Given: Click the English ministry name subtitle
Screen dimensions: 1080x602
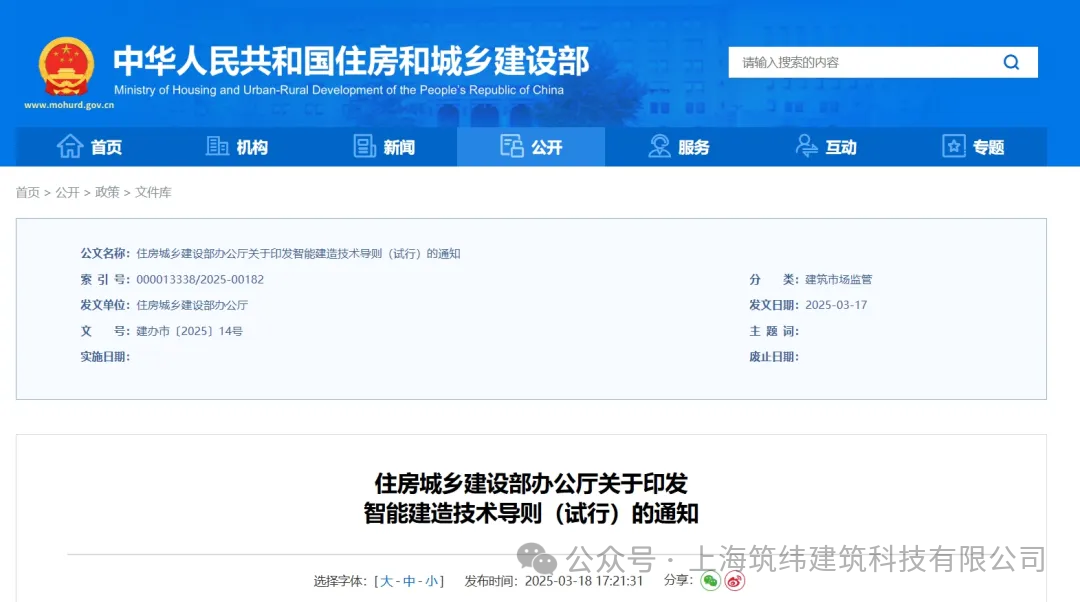Looking at the screenshot, I should (339, 90).
